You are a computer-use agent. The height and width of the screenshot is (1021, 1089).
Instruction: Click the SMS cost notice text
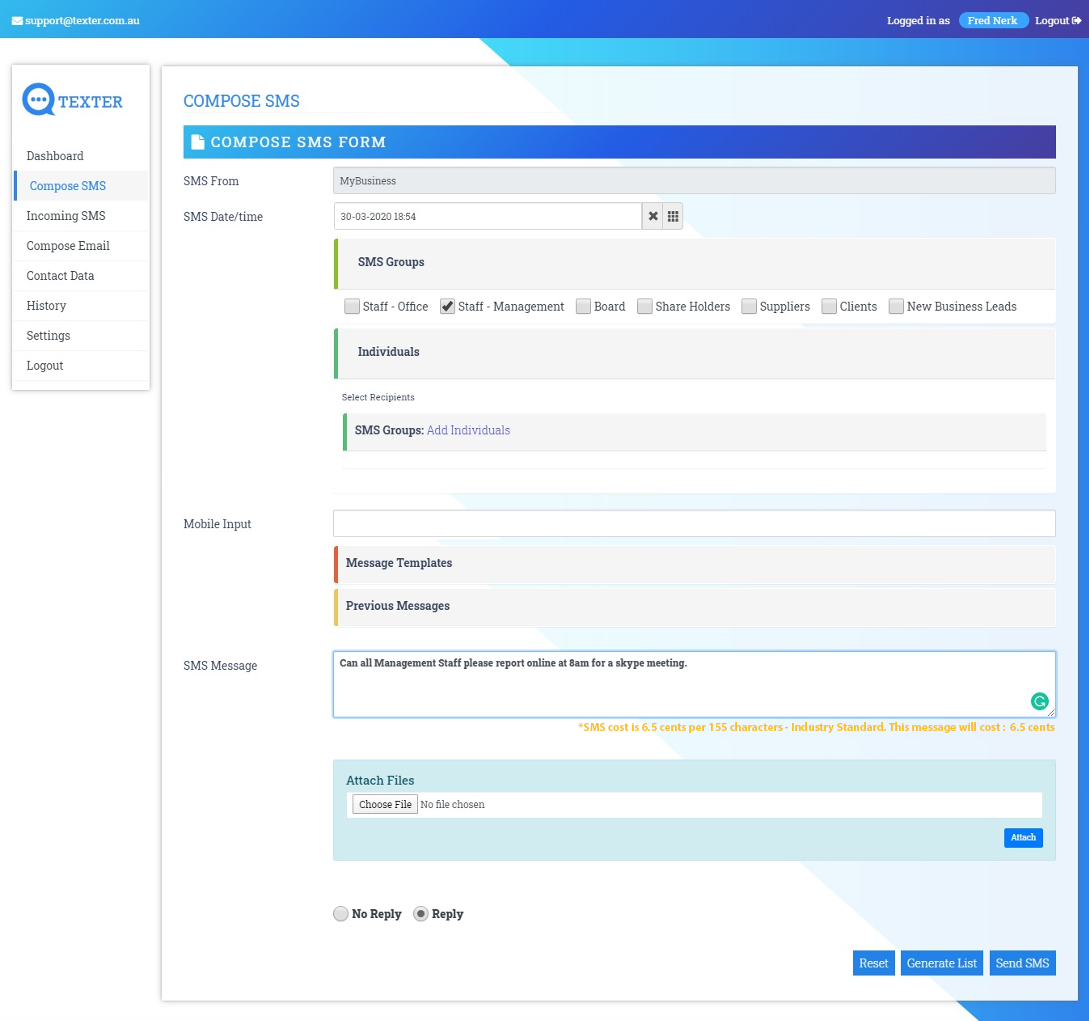tap(816, 727)
